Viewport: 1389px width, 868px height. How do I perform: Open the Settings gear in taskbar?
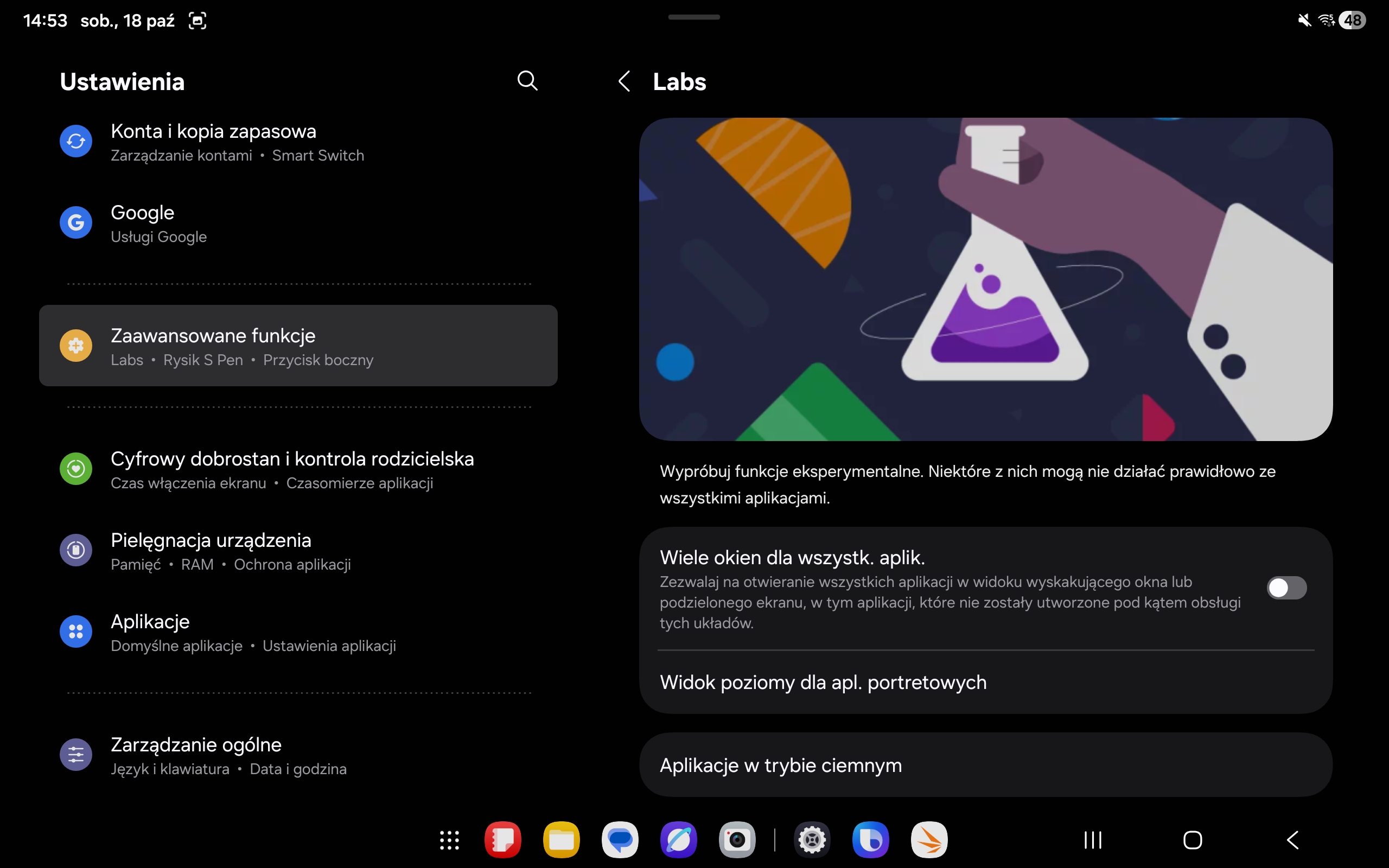tap(812, 840)
